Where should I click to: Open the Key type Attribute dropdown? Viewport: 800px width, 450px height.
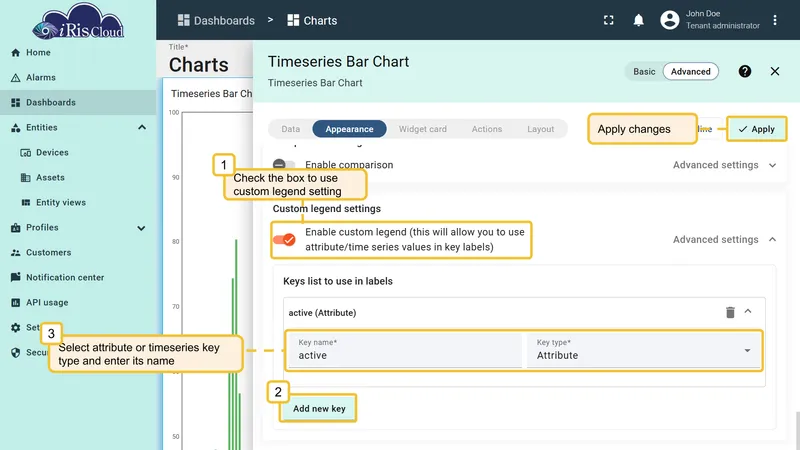point(644,350)
